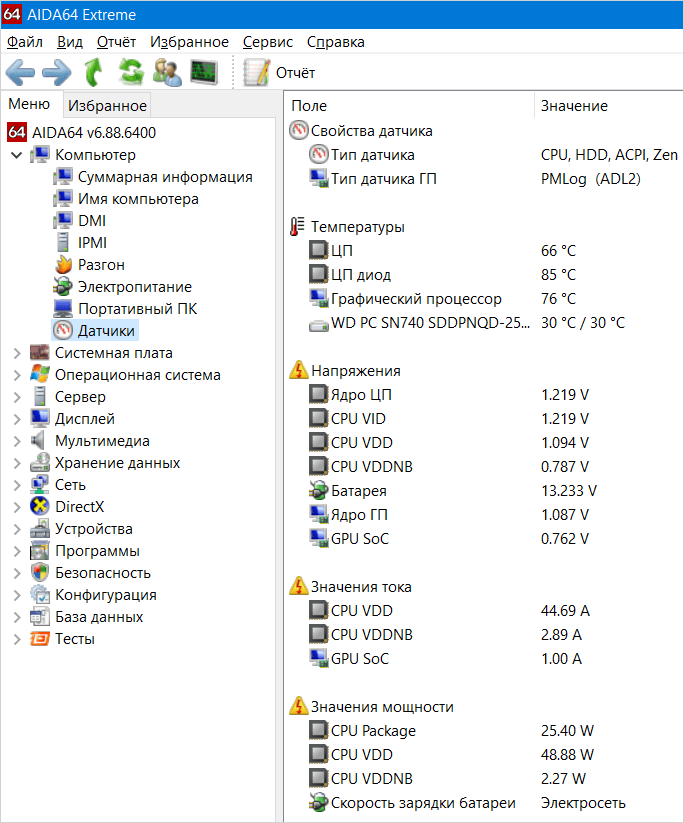The image size is (684, 823).
Task: Select IPMI in the tree
Action: [92, 243]
